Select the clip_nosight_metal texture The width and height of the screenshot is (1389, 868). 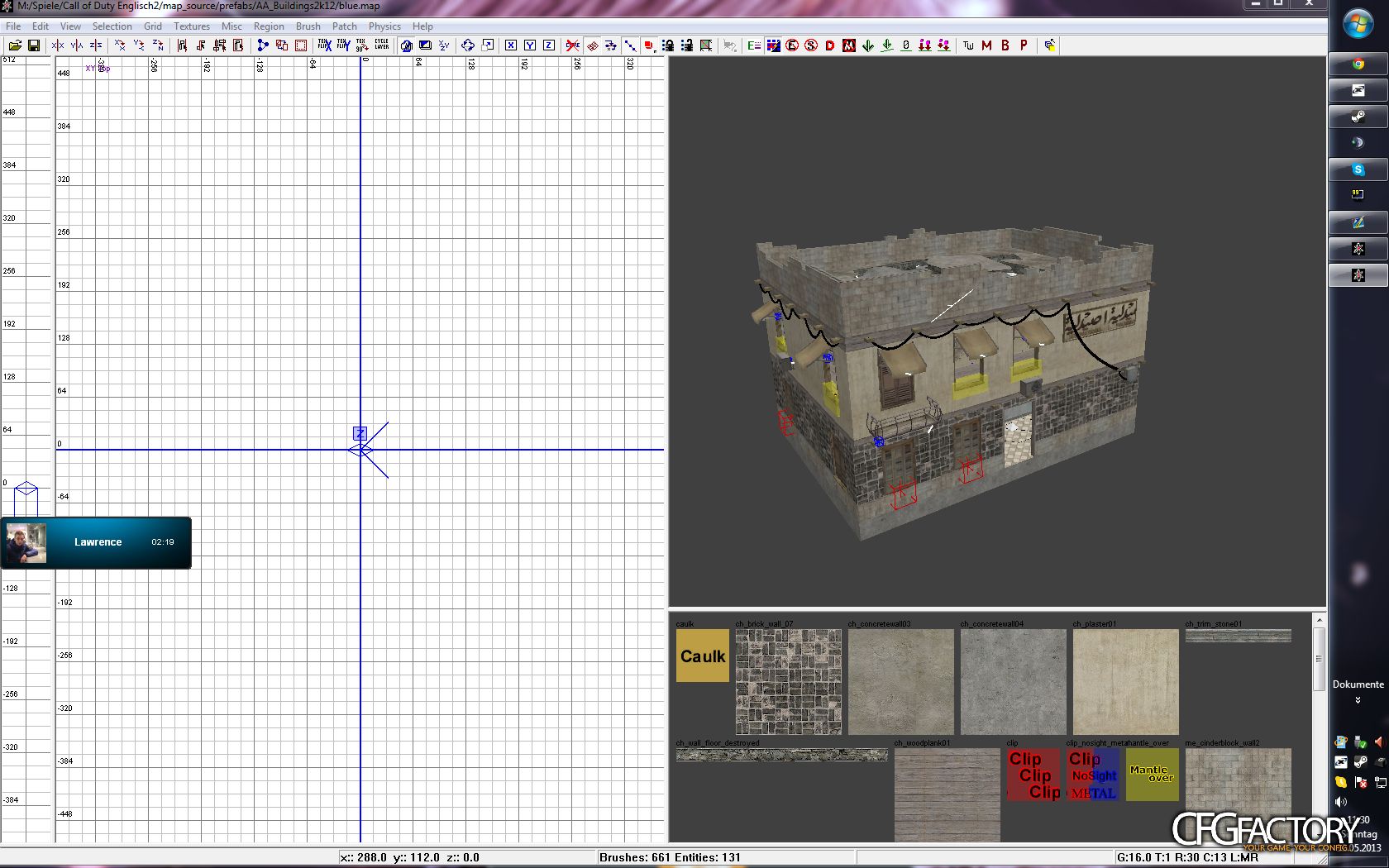[1093, 775]
